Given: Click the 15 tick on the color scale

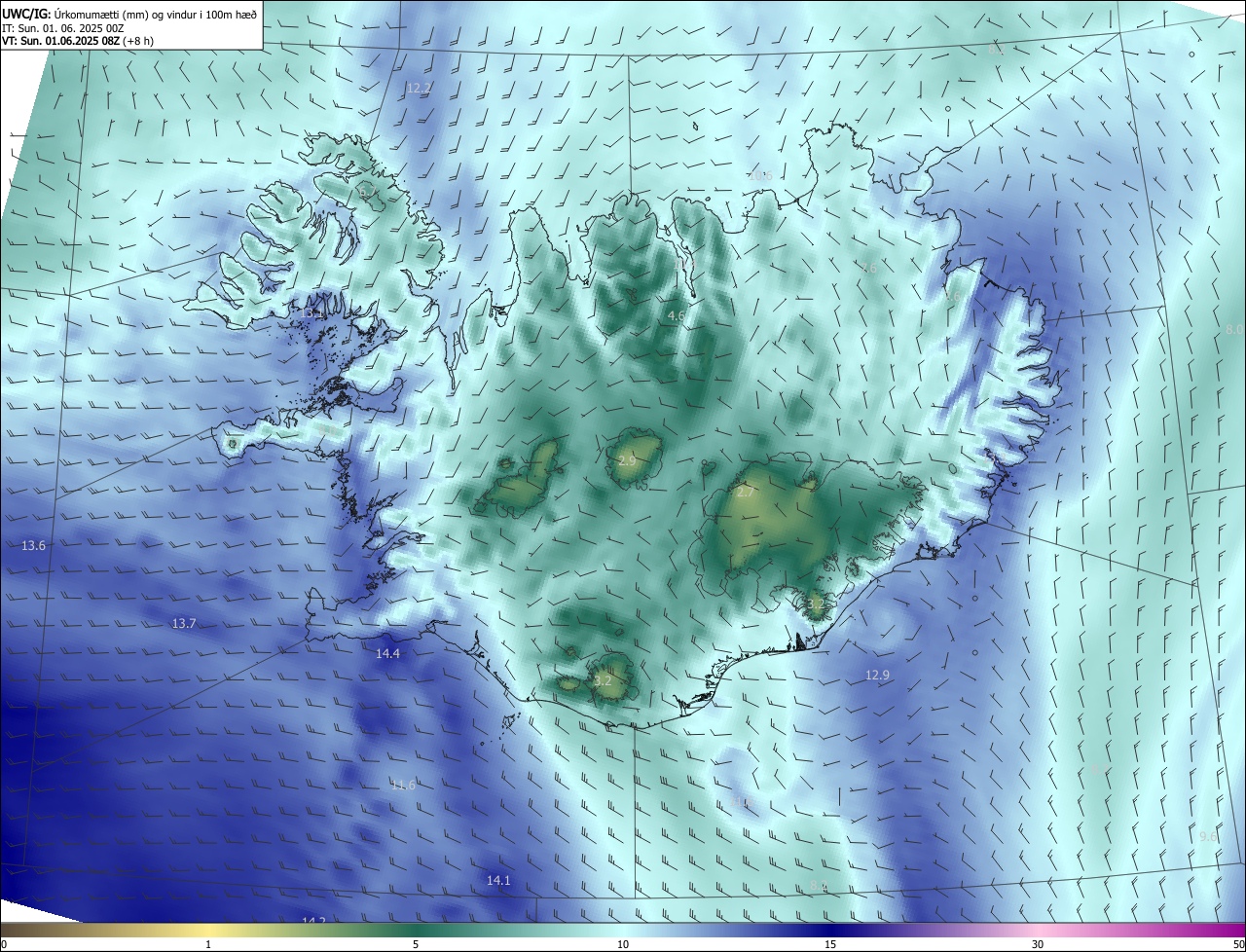Looking at the screenshot, I should point(830,945).
